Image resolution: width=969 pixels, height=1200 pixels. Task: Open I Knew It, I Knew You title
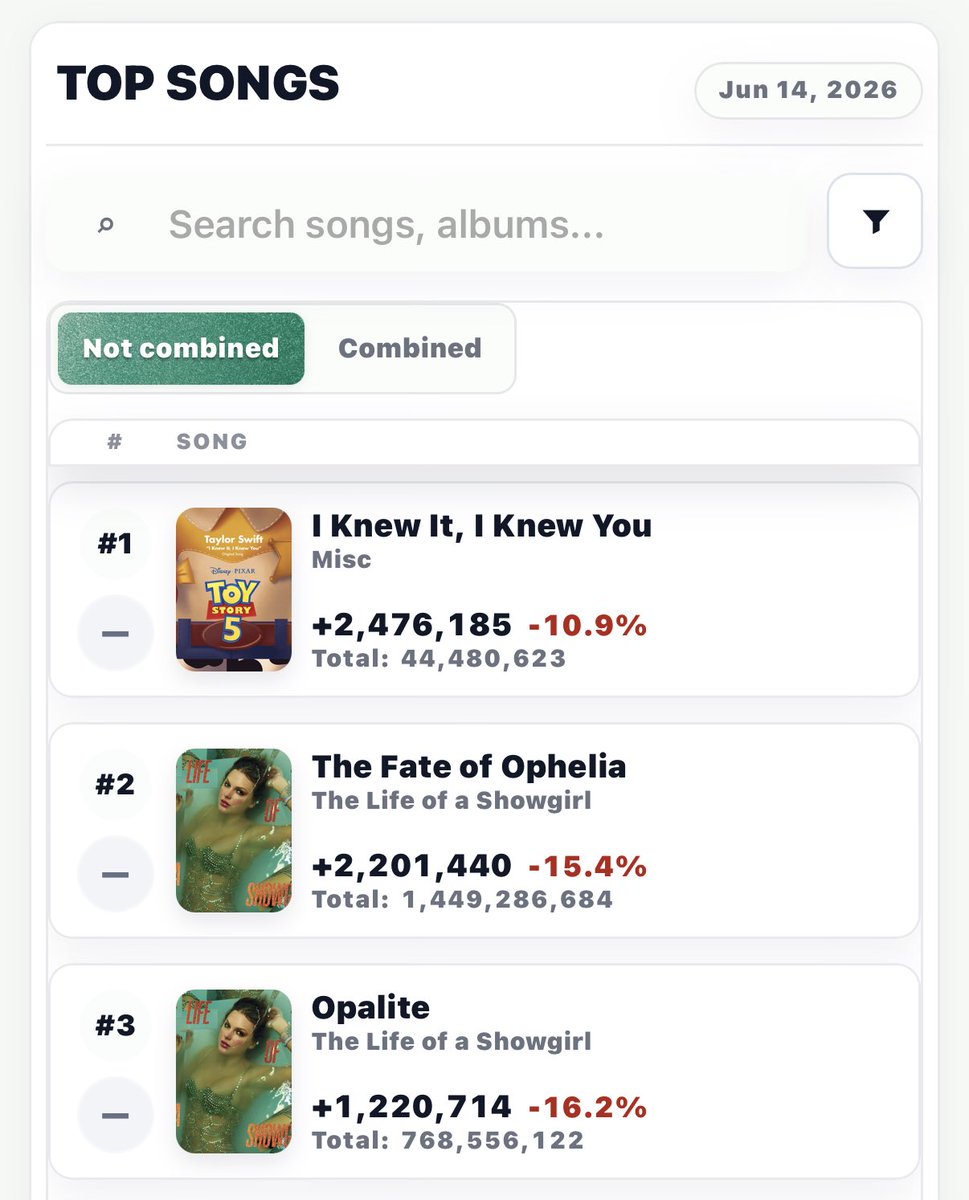[482, 526]
